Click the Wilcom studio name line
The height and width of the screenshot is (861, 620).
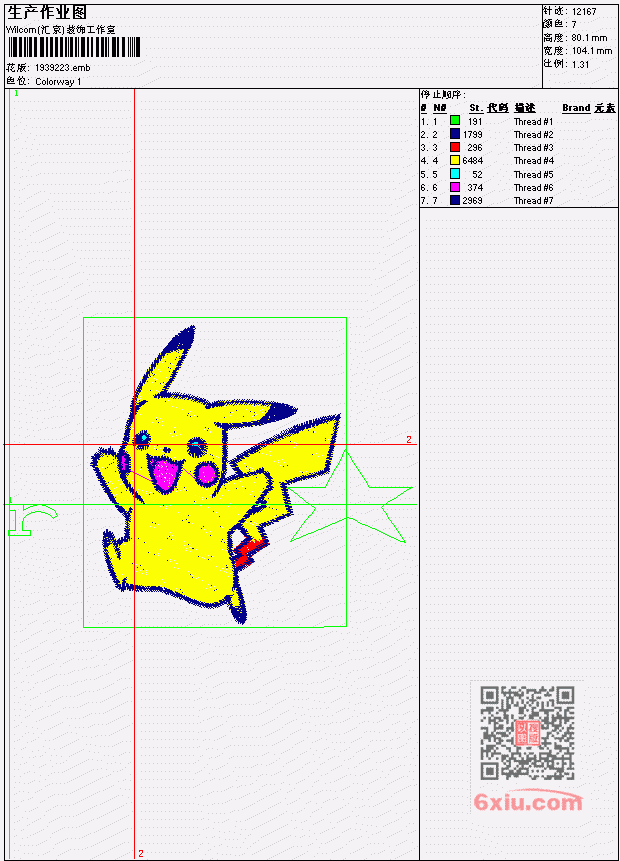point(61,30)
